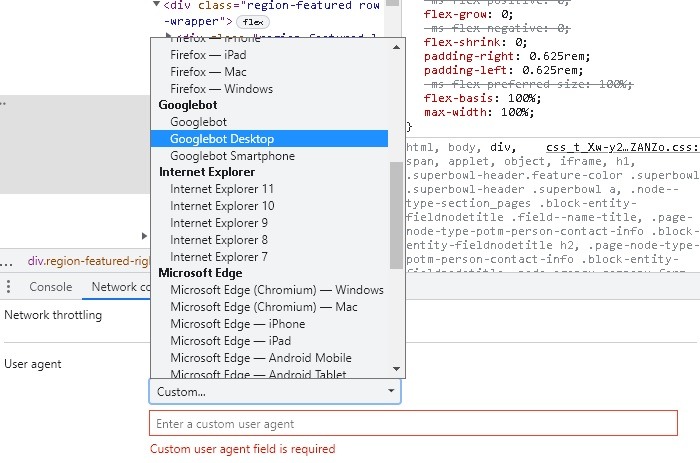700x463 pixels.
Task: Open css_t_Xw-y2…ZANZo.css source link
Action: 623,147
